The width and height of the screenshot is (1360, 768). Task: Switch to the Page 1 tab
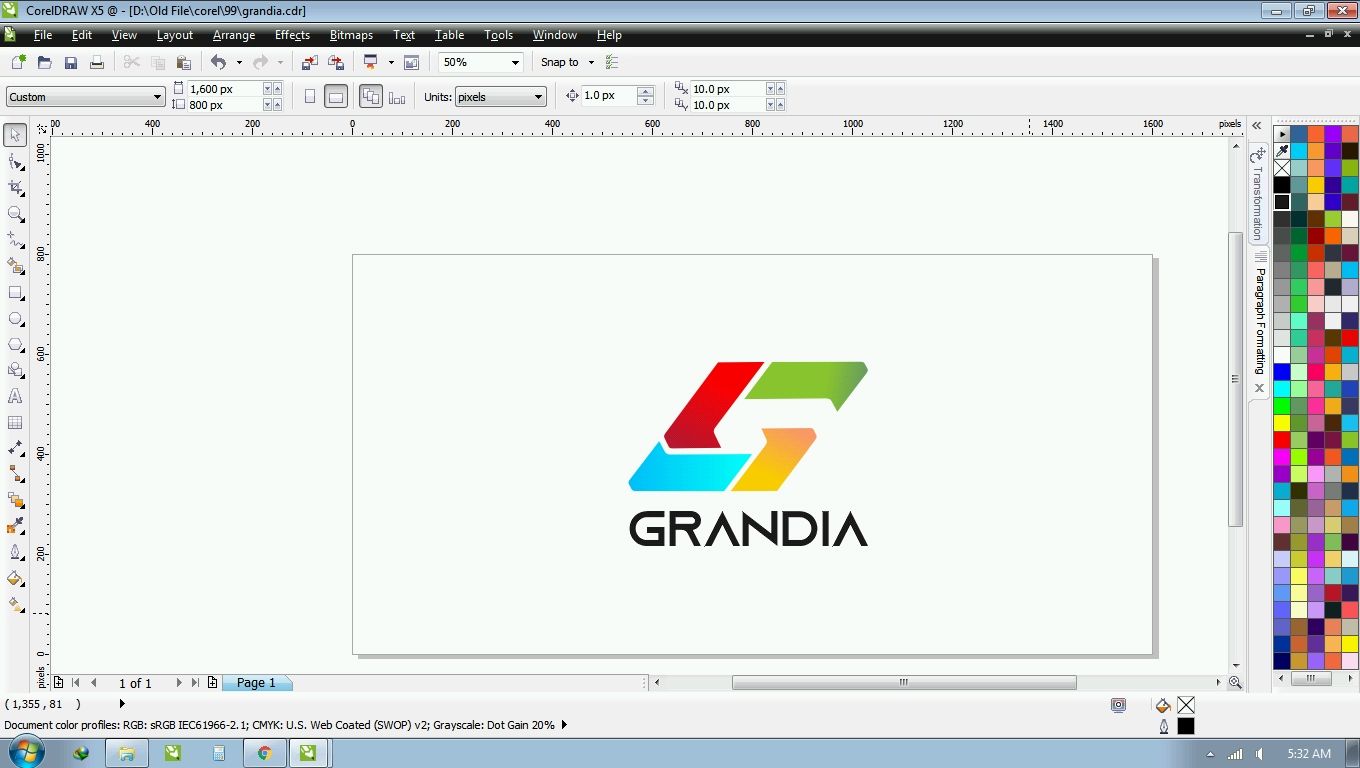point(256,682)
